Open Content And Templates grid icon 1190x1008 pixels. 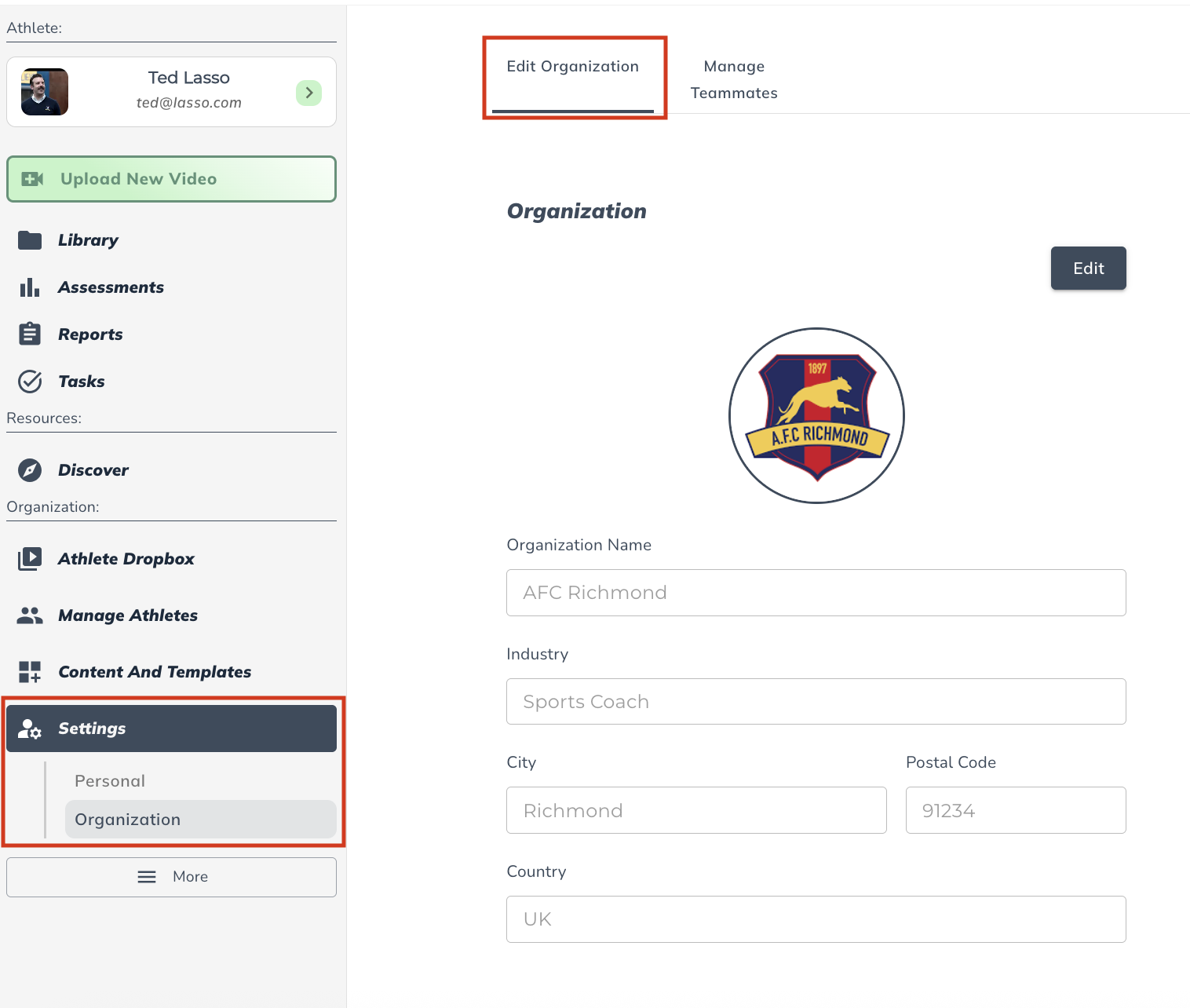coord(30,672)
